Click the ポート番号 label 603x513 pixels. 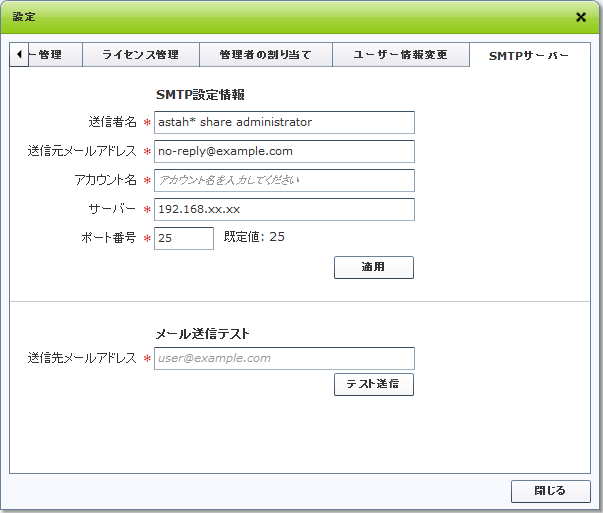(109, 238)
